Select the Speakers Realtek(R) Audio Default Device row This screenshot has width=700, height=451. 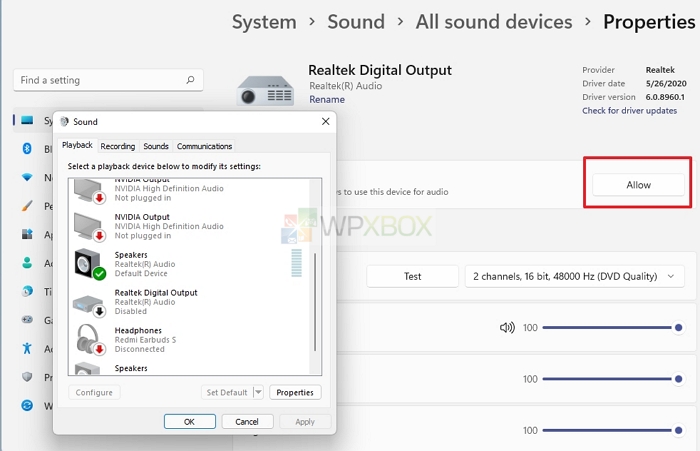click(x=190, y=264)
